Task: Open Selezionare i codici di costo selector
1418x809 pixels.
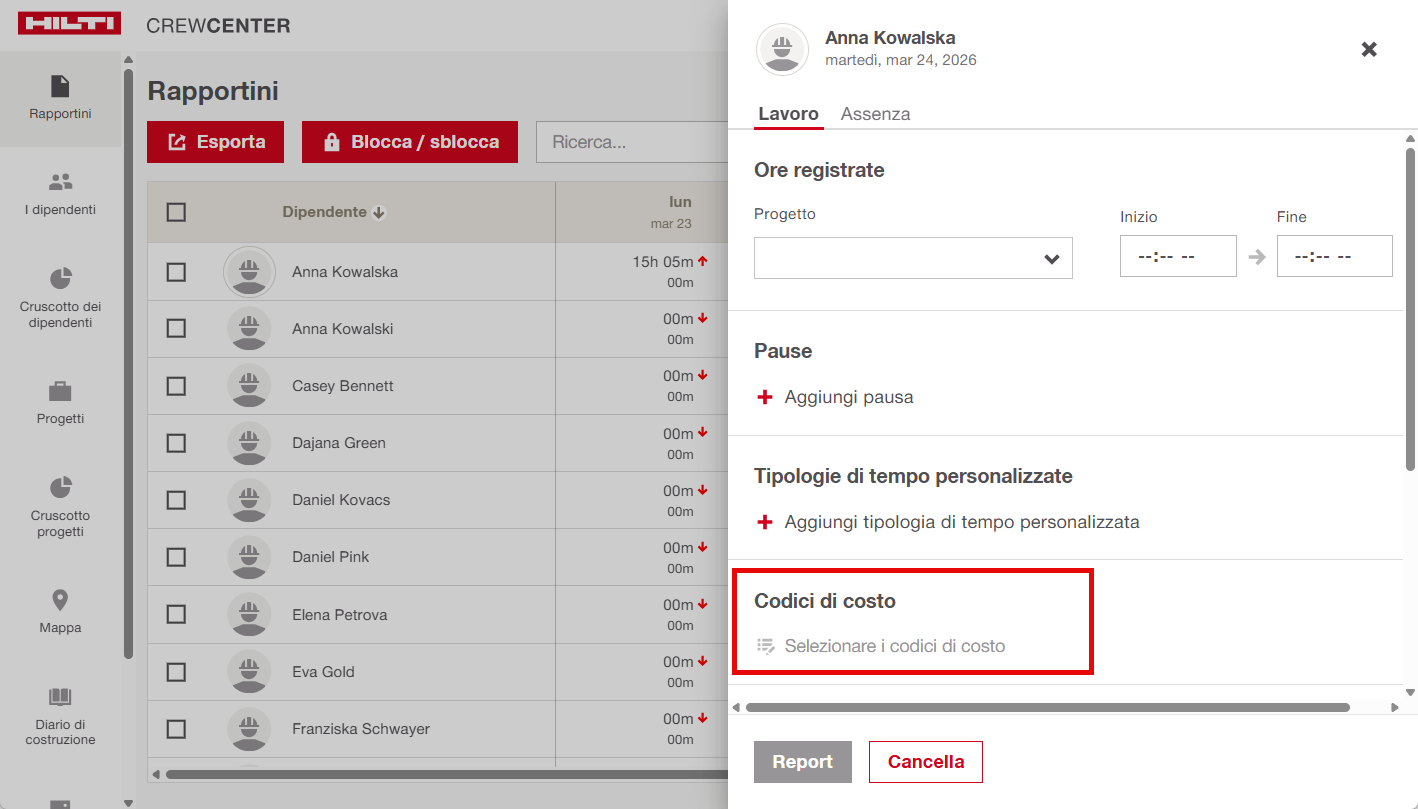Action: click(x=894, y=646)
